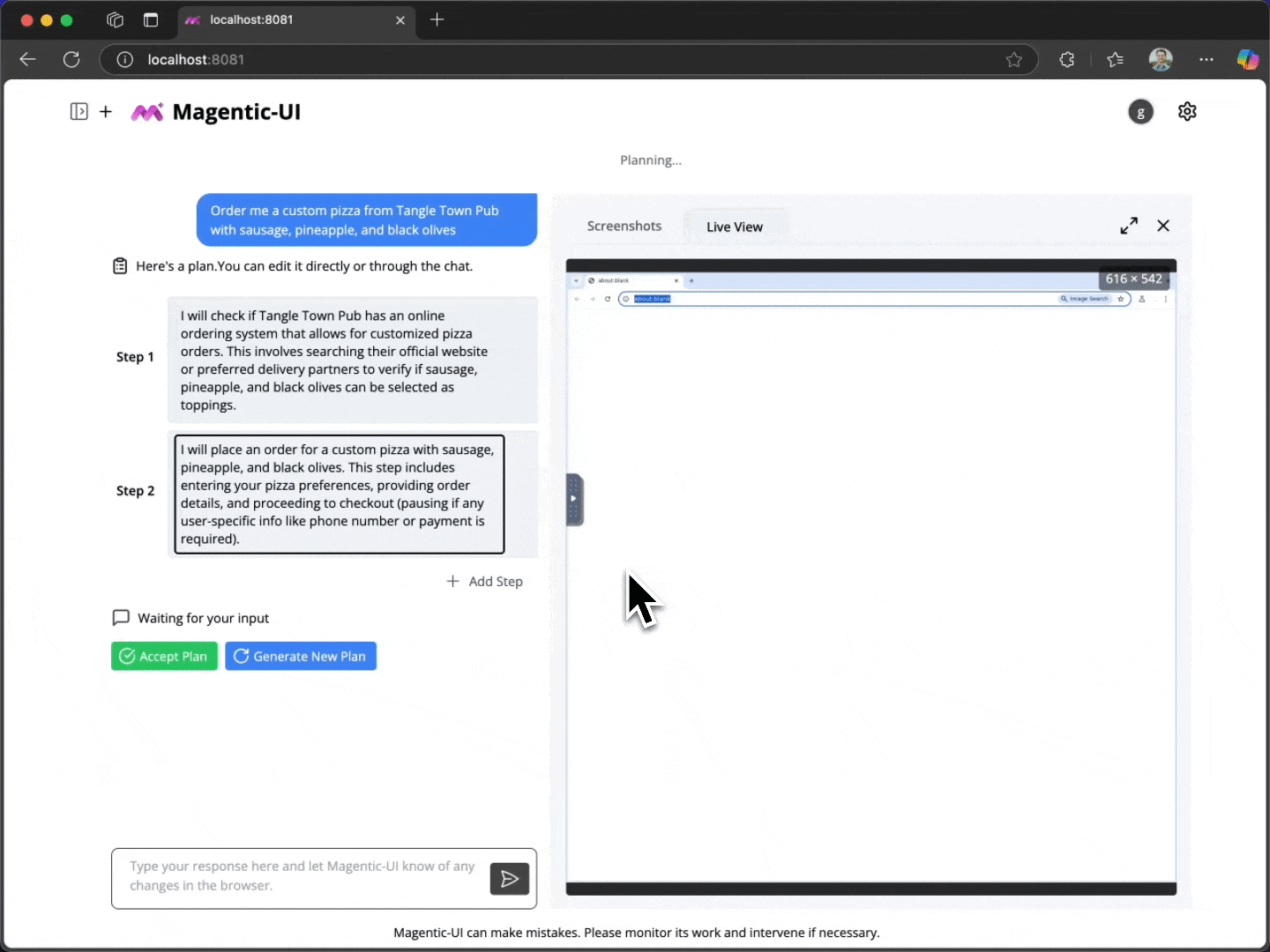Viewport: 1270px width, 952px height.
Task: Add a step to the plan
Action: click(x=485, y=581)
